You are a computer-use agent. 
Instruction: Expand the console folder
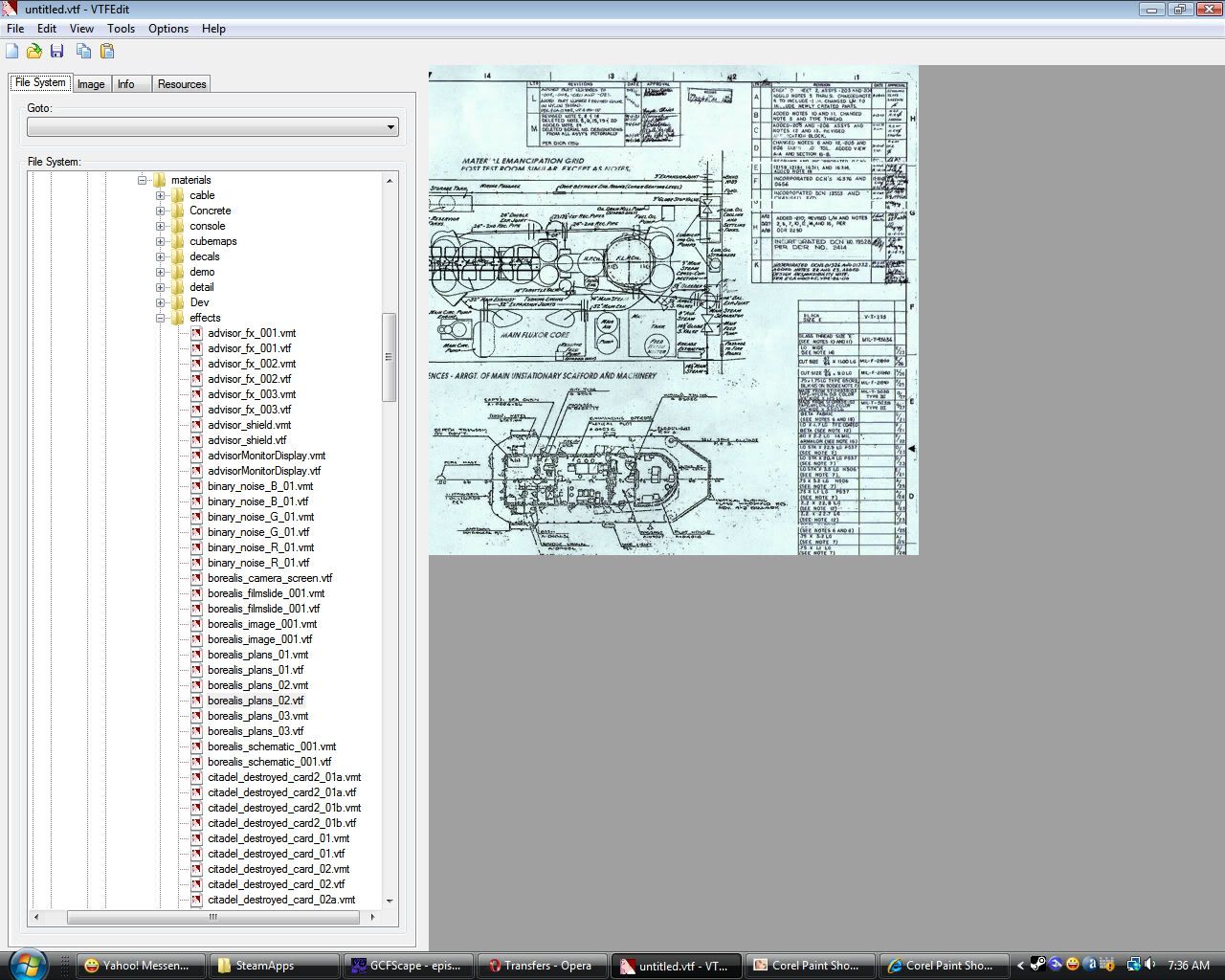coord(160,226)
